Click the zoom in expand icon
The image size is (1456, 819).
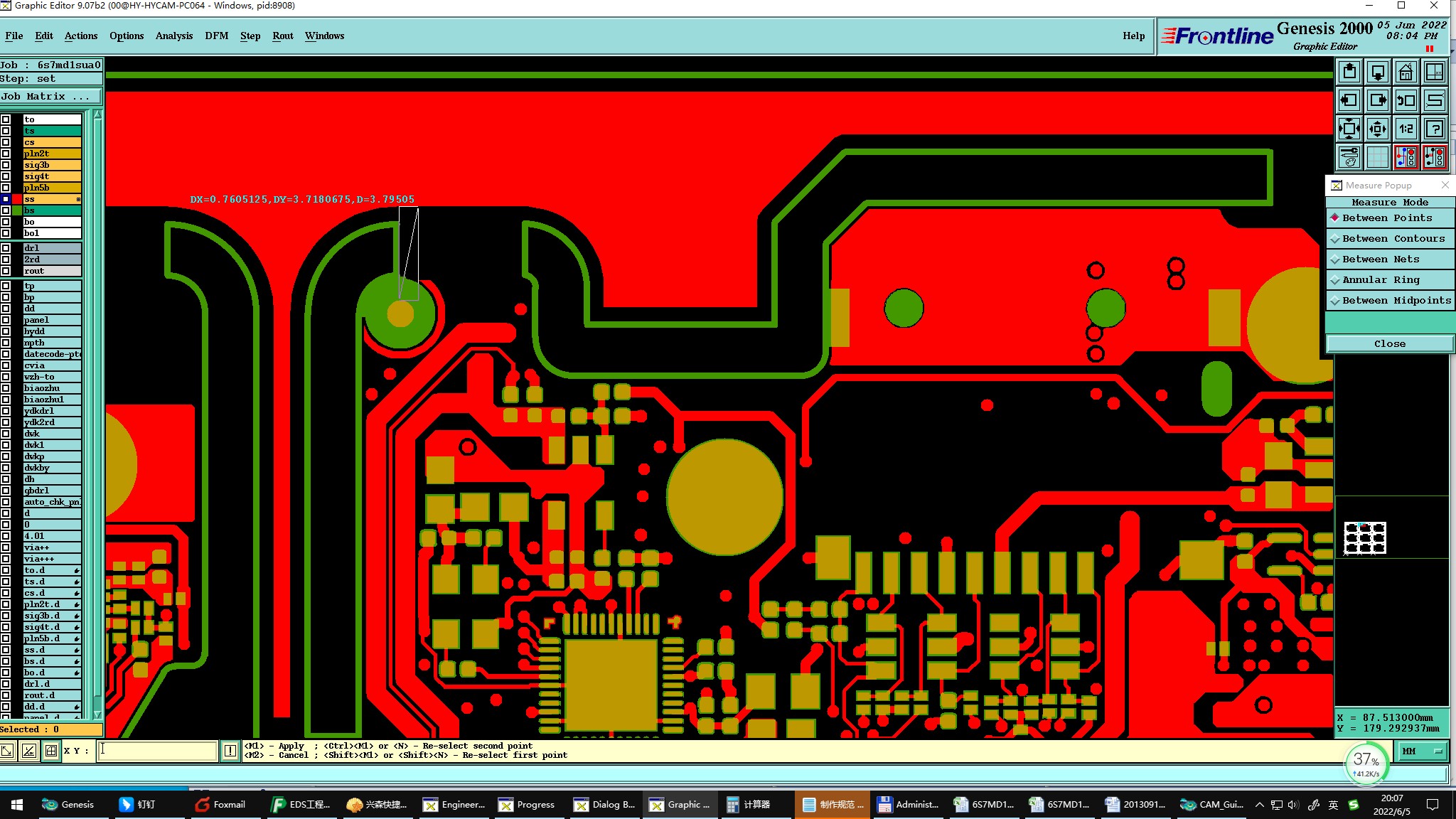1349,129
